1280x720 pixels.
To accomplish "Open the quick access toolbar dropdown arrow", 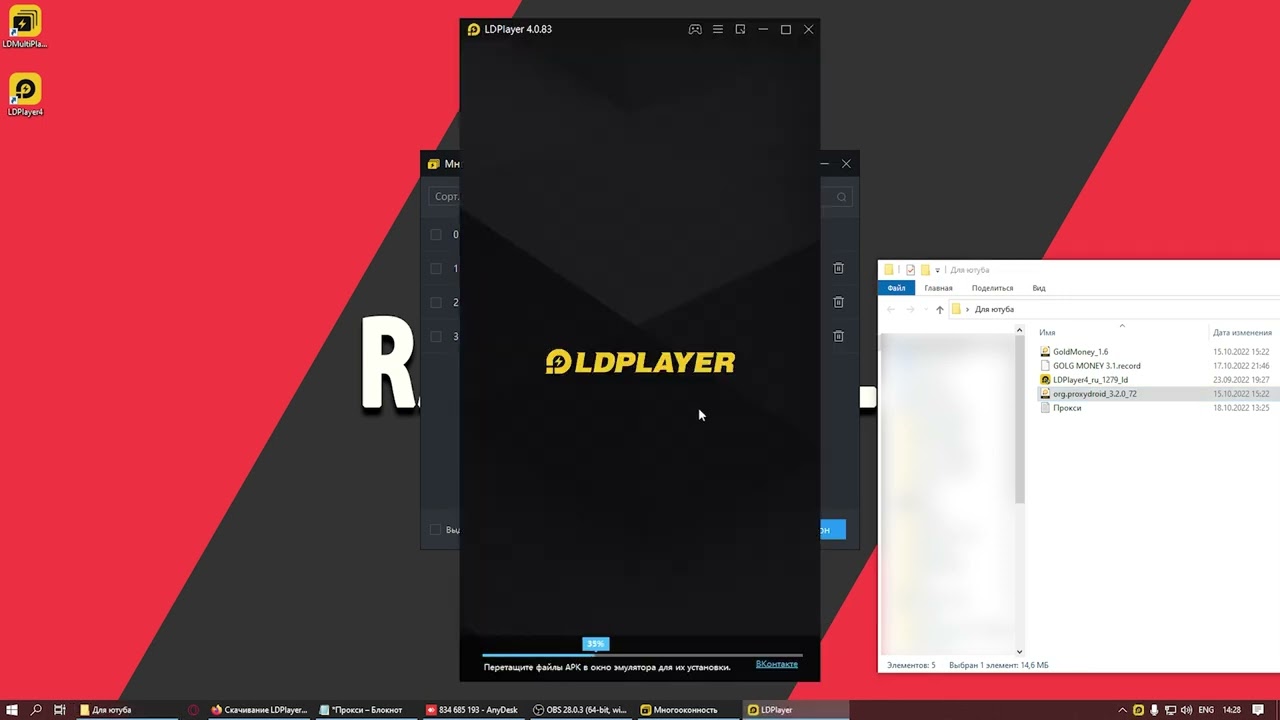I will (937, 270).
